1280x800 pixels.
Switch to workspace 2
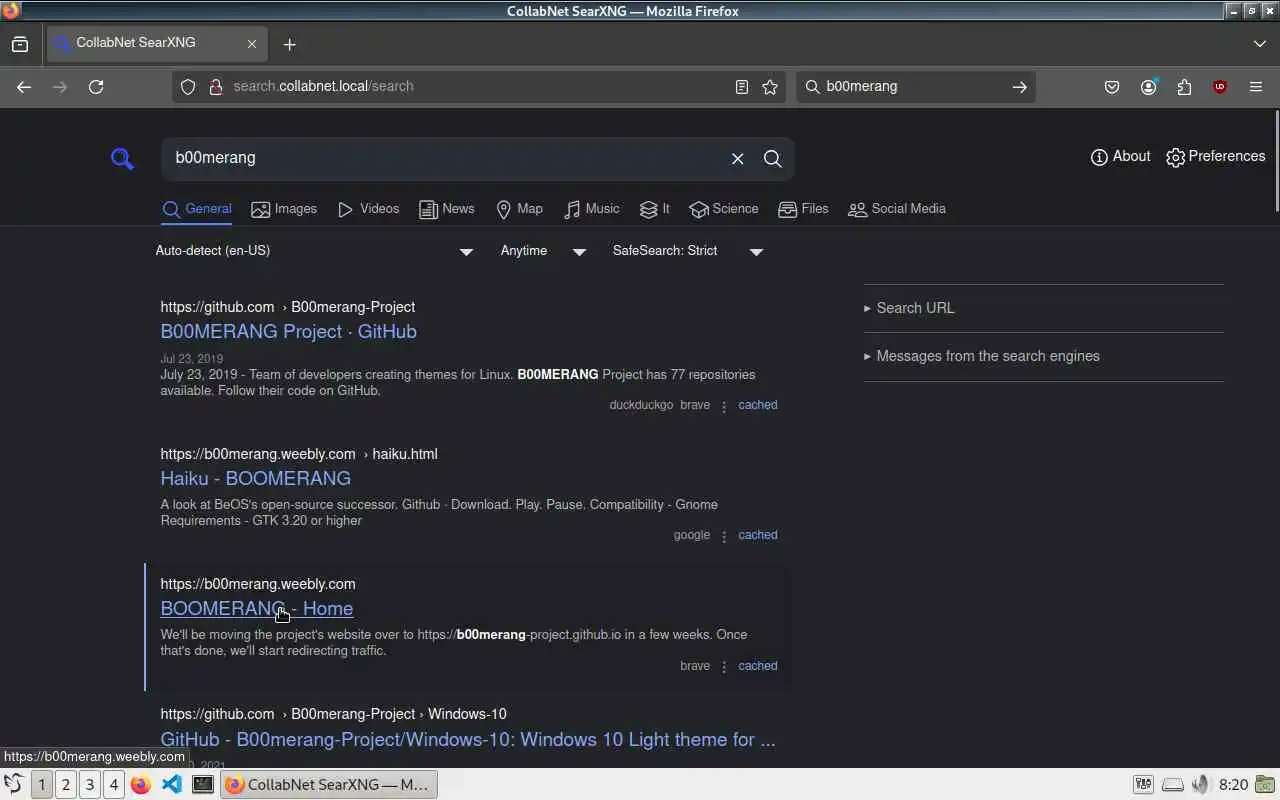pyautogui.click(x=66, y=785)
